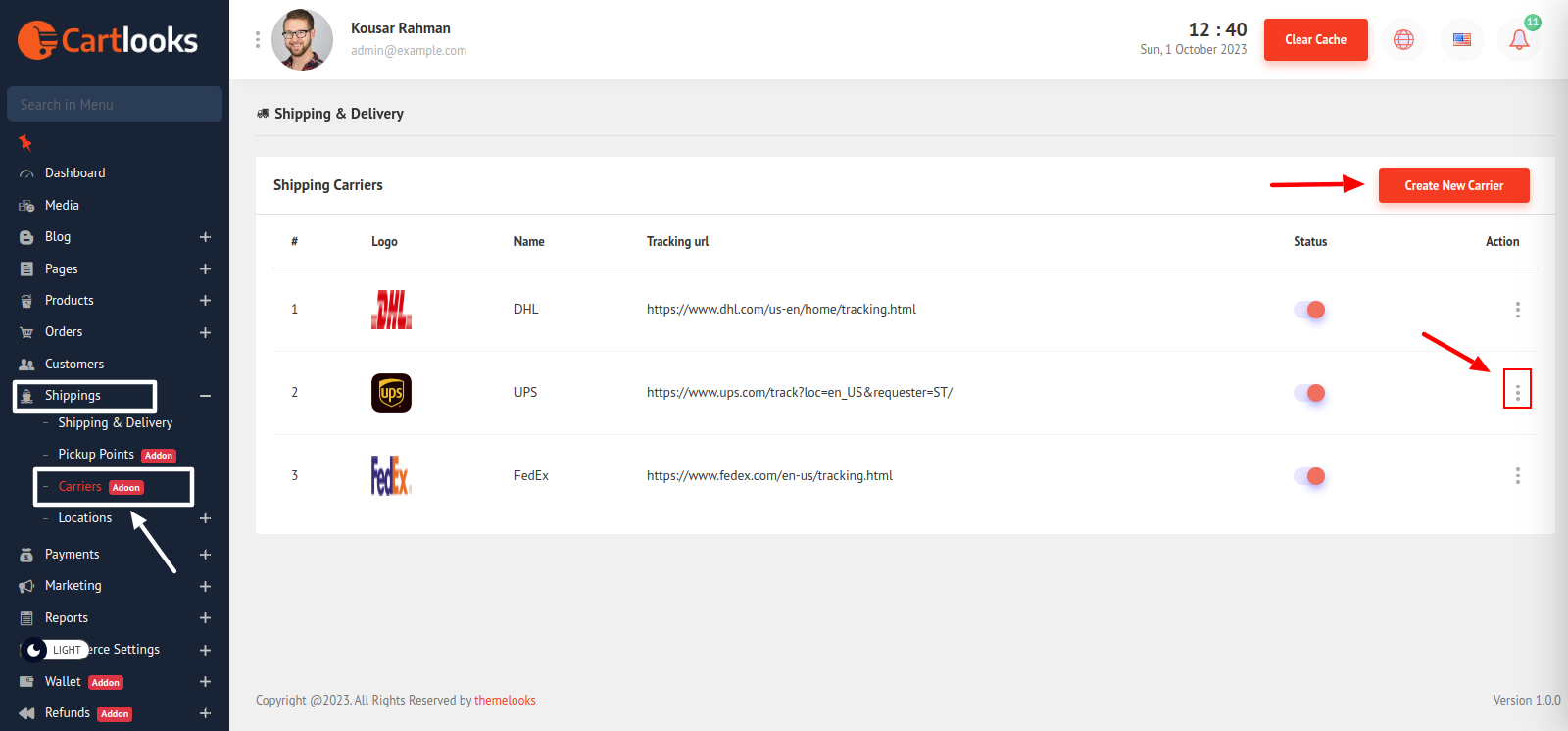Open the Dashboard menu item
The image size is (1568, 731).
coord(74,173)
